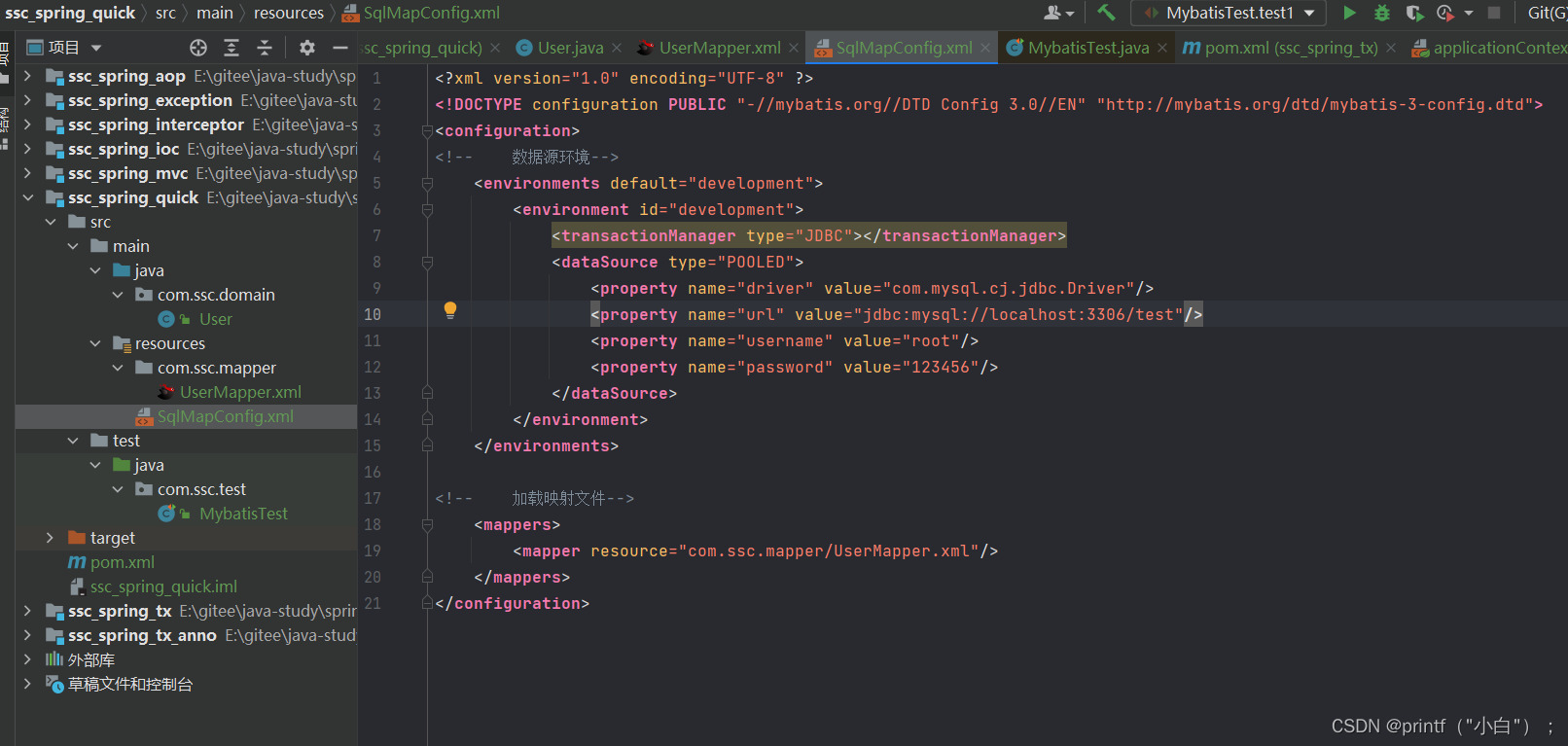Screen dimensions: 1568x746
Task: Click line number 10 in the gutter
Action: [x=373, y=314]
